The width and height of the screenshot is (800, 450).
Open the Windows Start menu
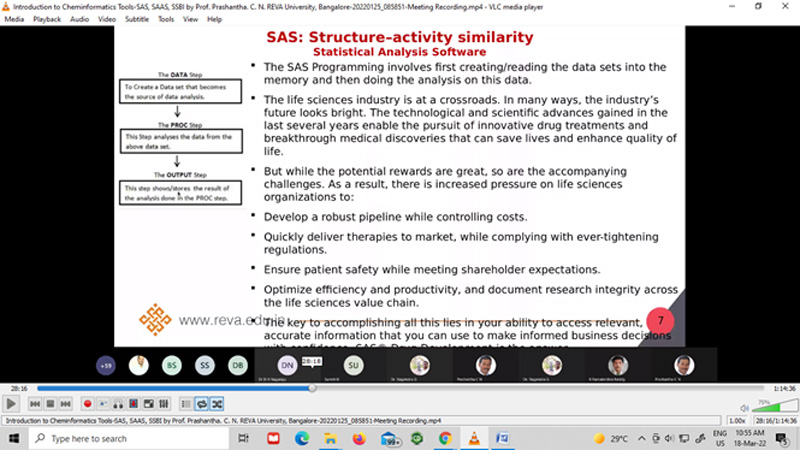click(x=14, y=438)
